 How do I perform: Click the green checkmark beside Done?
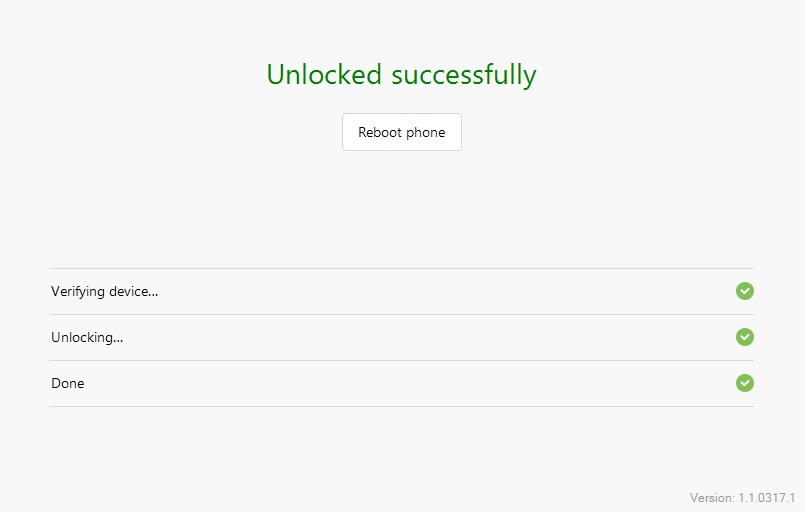pos(744,383)
